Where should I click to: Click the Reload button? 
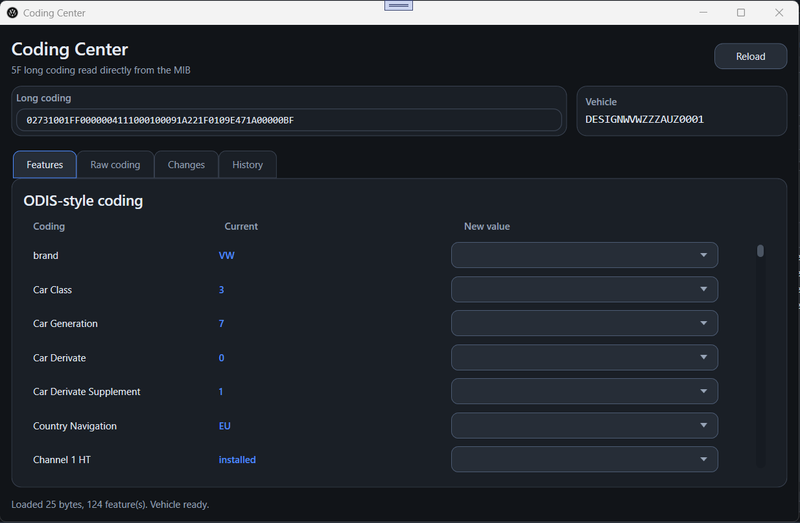(x=750, y=56)
